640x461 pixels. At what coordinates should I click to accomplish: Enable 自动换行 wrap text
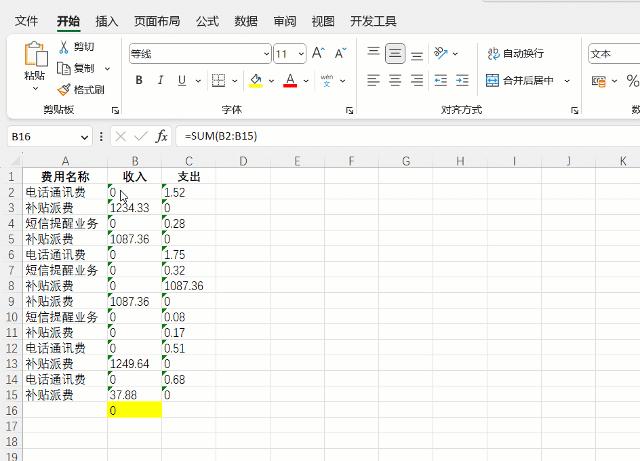516,53
